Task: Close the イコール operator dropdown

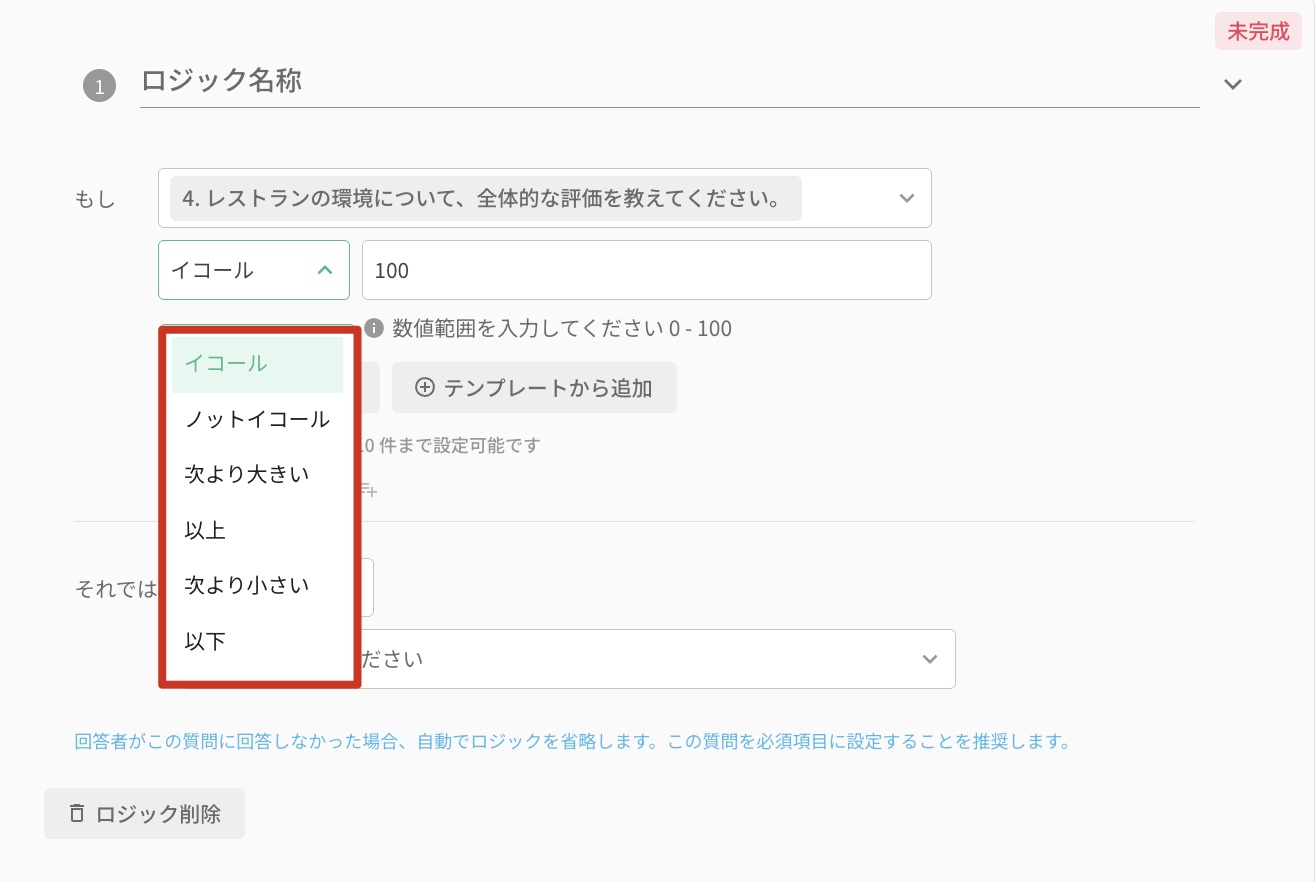Action: click(254, 270)
